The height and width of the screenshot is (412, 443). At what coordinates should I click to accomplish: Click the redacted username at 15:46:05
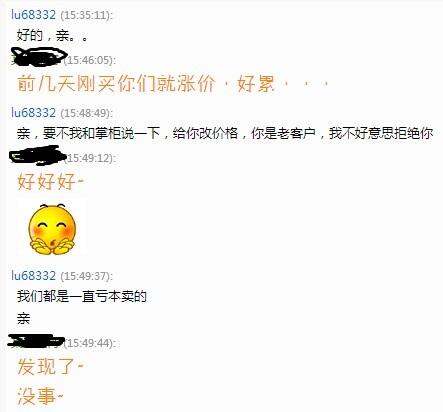click(38, 56)
